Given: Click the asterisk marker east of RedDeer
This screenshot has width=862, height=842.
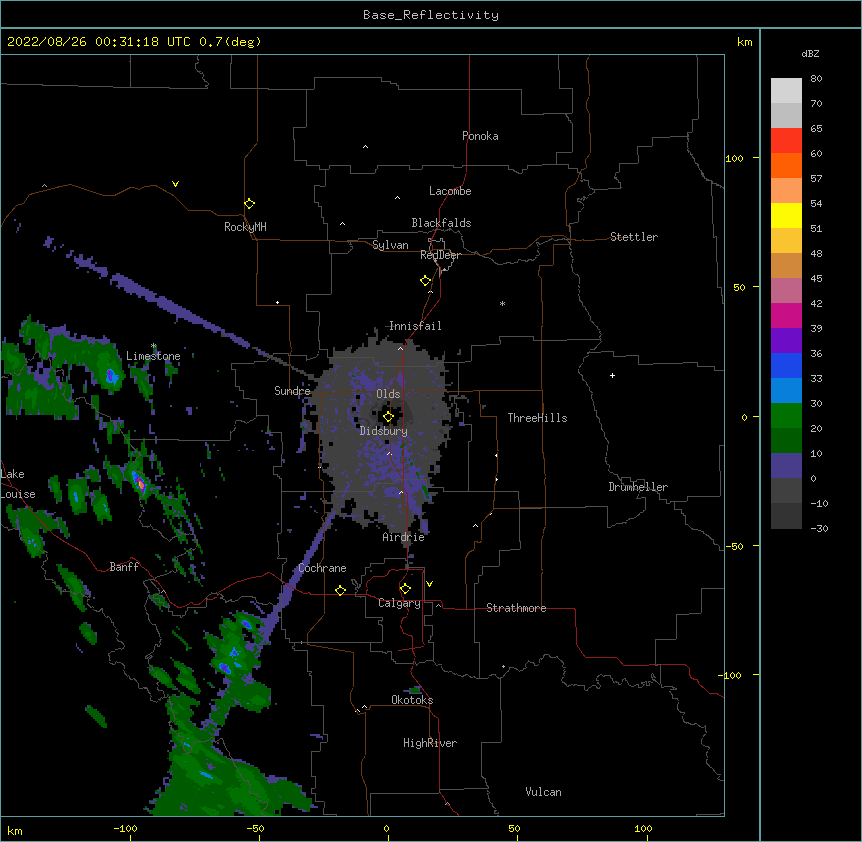Looking at the screenshot, I should (502, 303).
